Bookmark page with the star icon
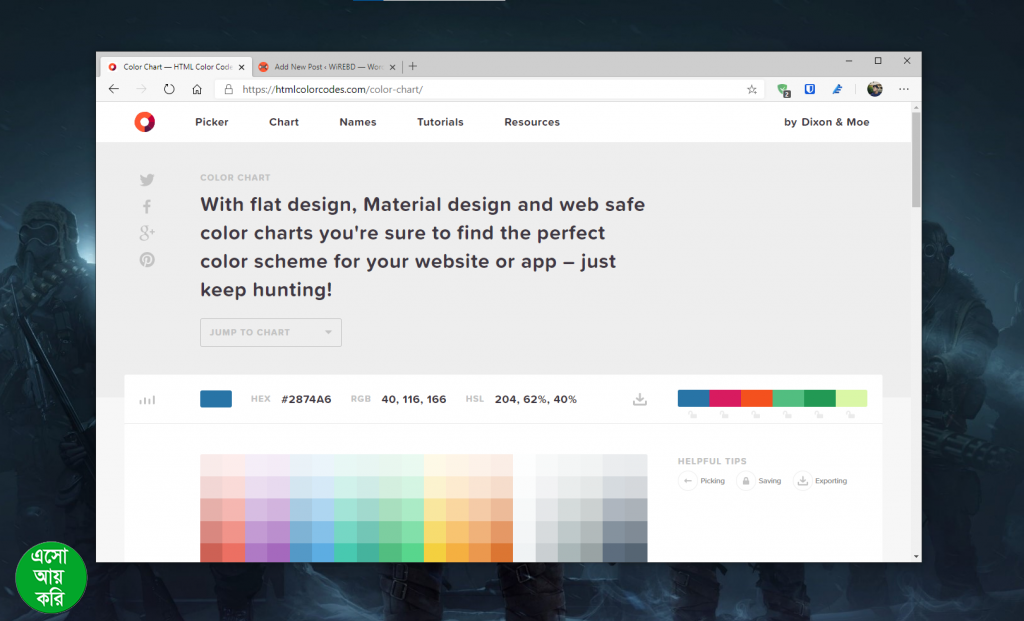Viewport: 1024px width, 621px height. click(x=752, y=89)
